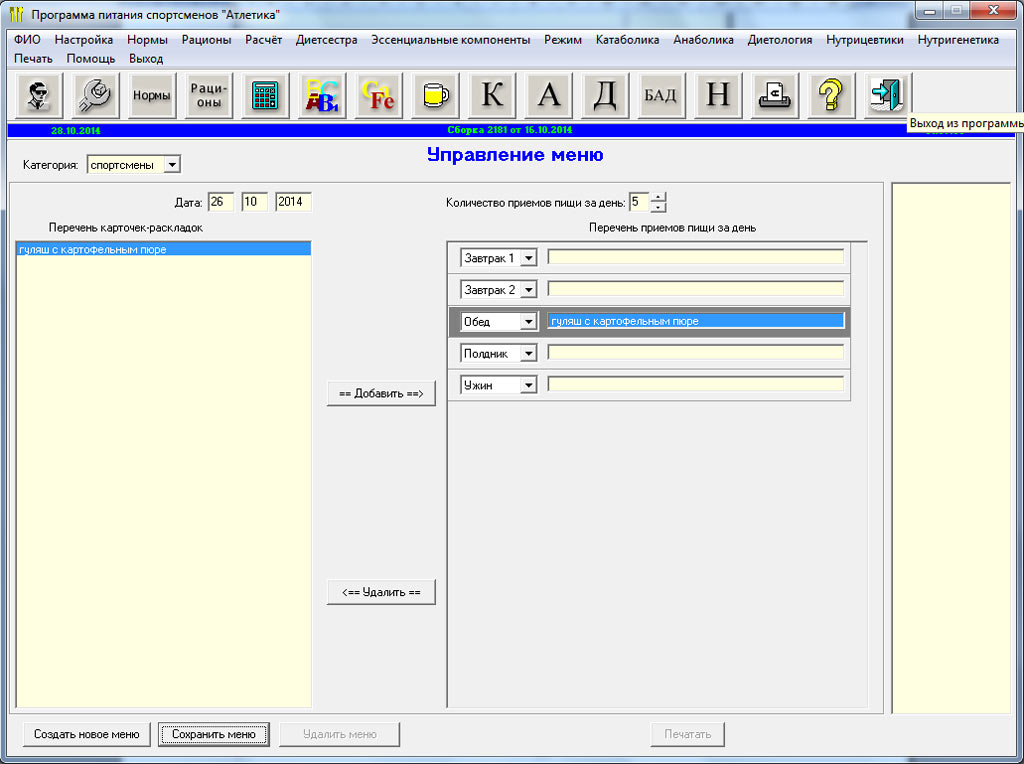Decrease number of meals per day

coord(658,207)
